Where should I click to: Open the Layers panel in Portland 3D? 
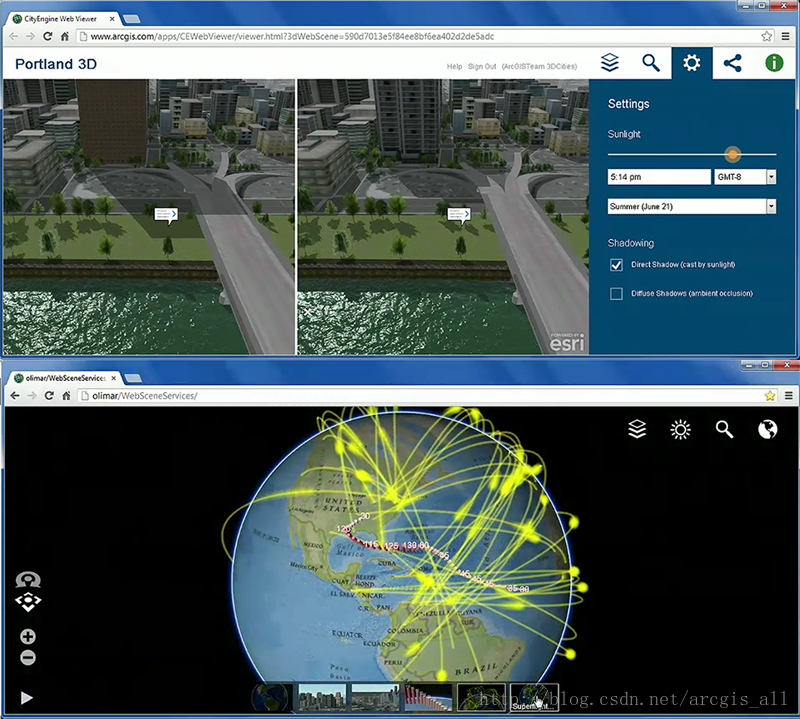click(x=610, y=63)
